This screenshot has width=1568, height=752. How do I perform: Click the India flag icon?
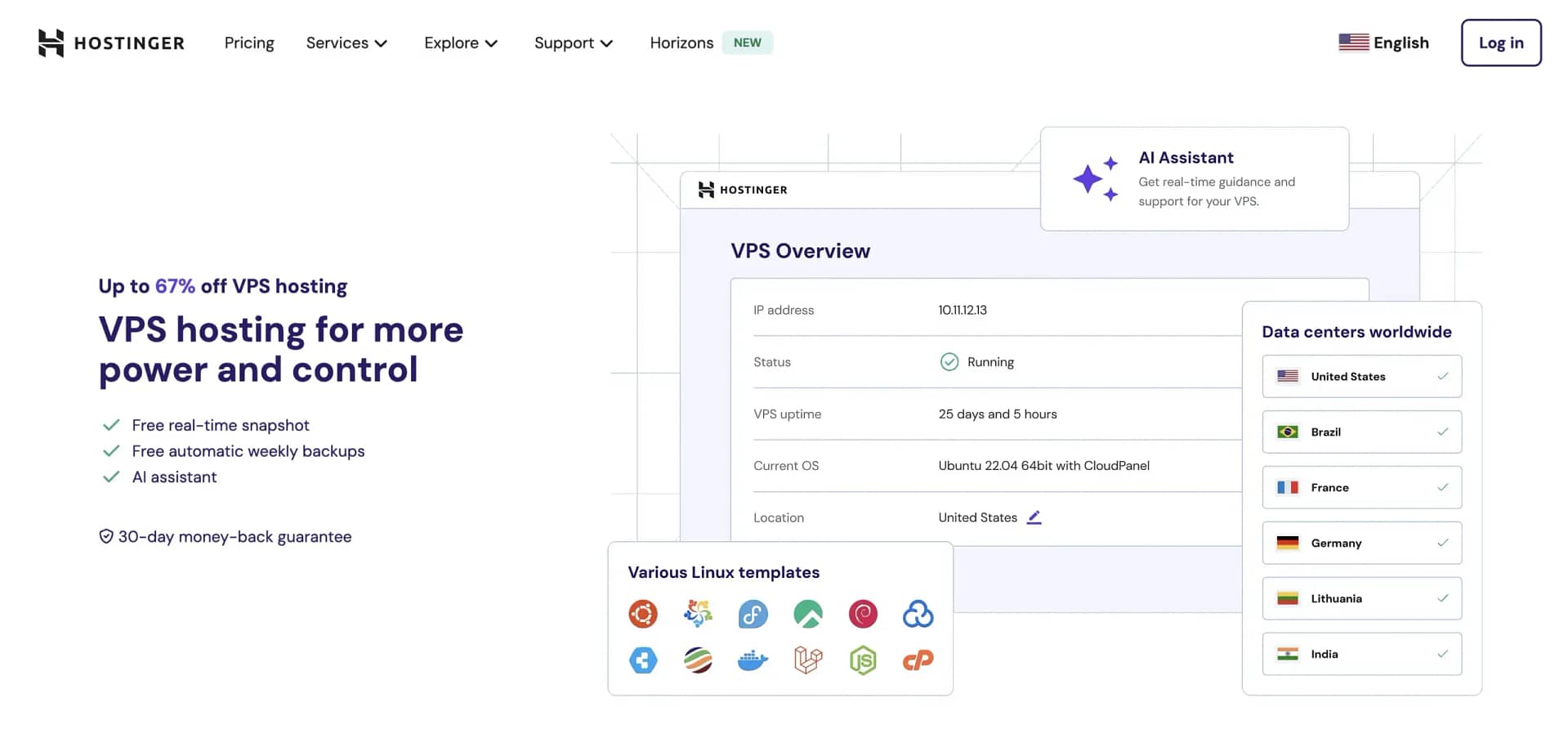[x=1288, y=654]
